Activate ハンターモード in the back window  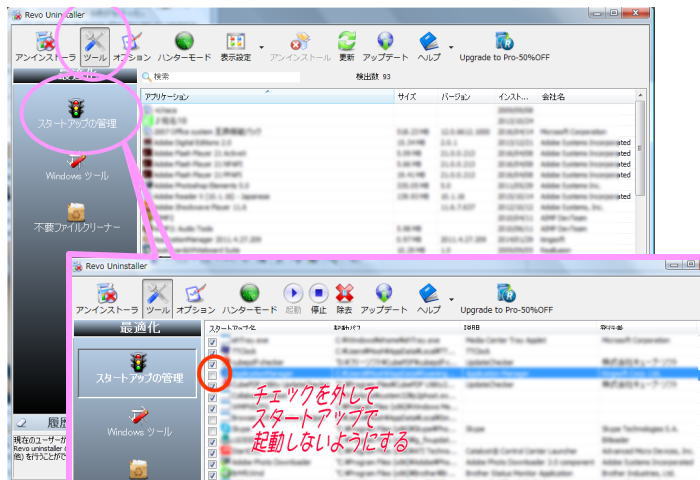coord(184,47)
